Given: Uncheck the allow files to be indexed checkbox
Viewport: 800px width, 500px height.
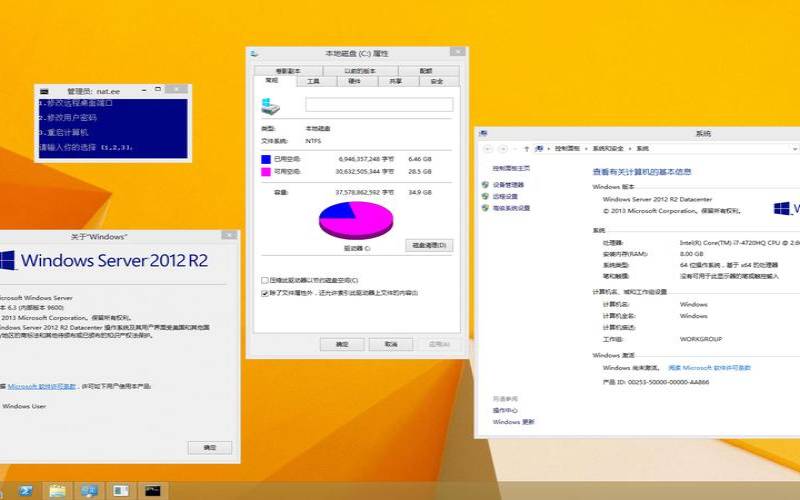Looking at the screenshot, I should [265, 293].
